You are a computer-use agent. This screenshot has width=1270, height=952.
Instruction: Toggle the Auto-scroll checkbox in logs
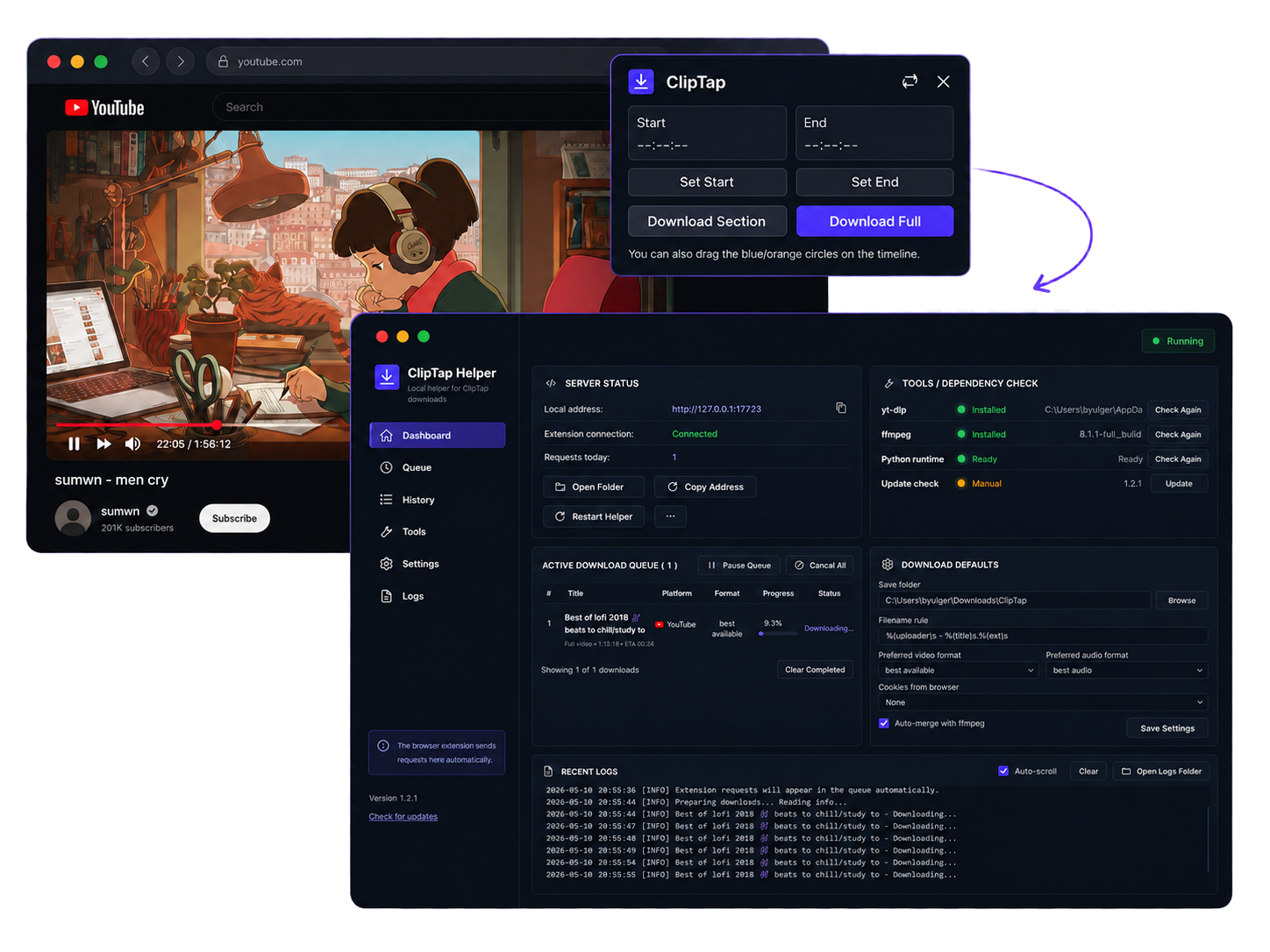pyautogui.click(x=1003, y=771)
